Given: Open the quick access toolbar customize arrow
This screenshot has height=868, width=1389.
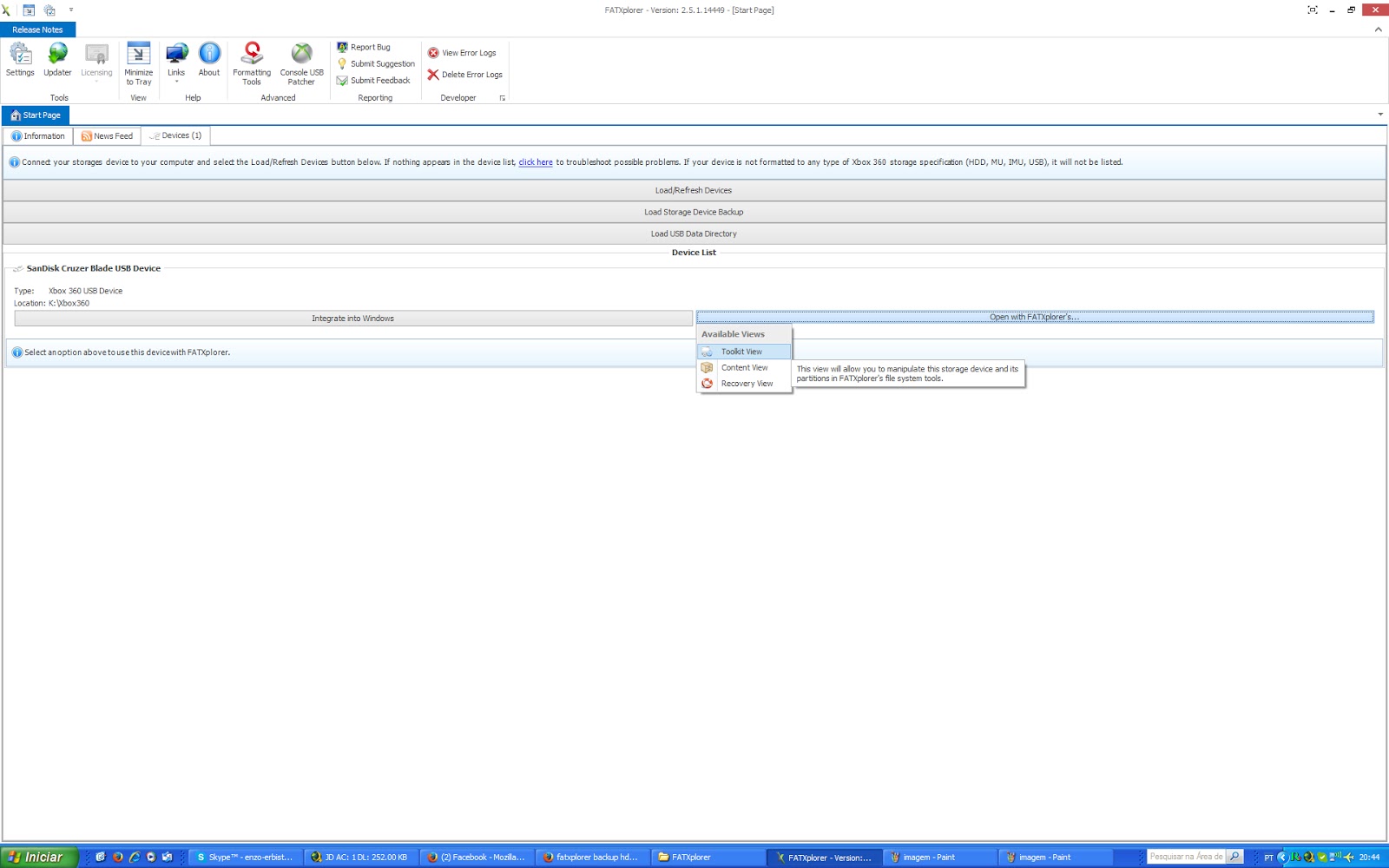Looking at the screenshot, I should point(71,10).
